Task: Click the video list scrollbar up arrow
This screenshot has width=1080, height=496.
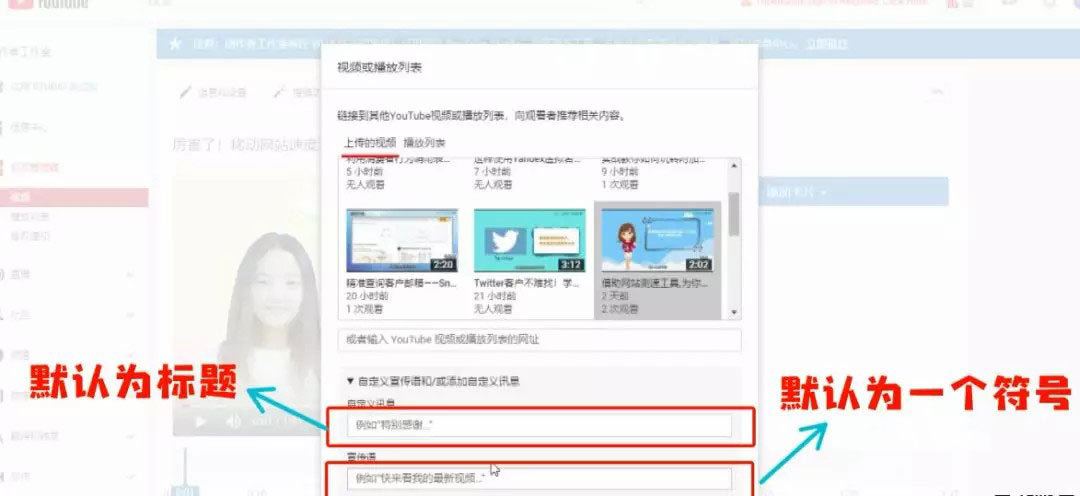Action: [x=734, y=165]
